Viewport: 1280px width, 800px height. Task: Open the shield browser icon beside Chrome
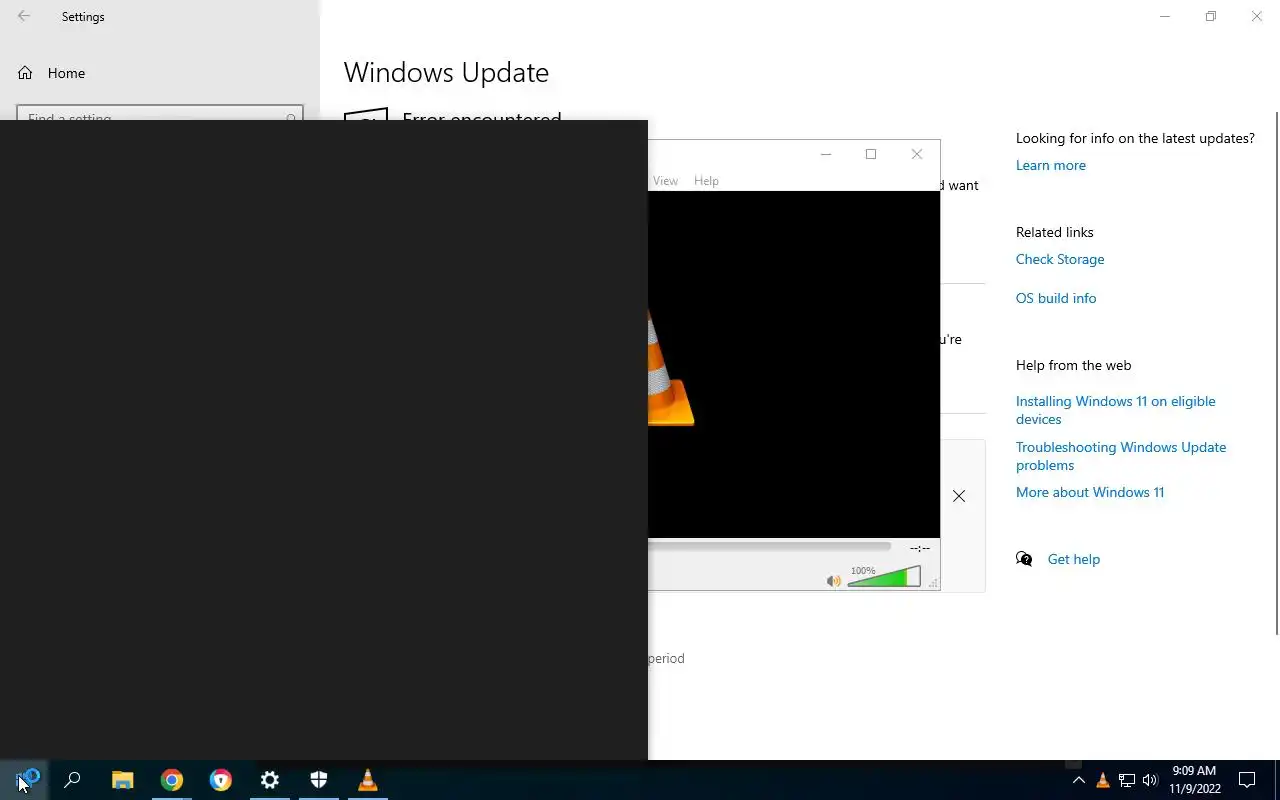pos(221,780)
